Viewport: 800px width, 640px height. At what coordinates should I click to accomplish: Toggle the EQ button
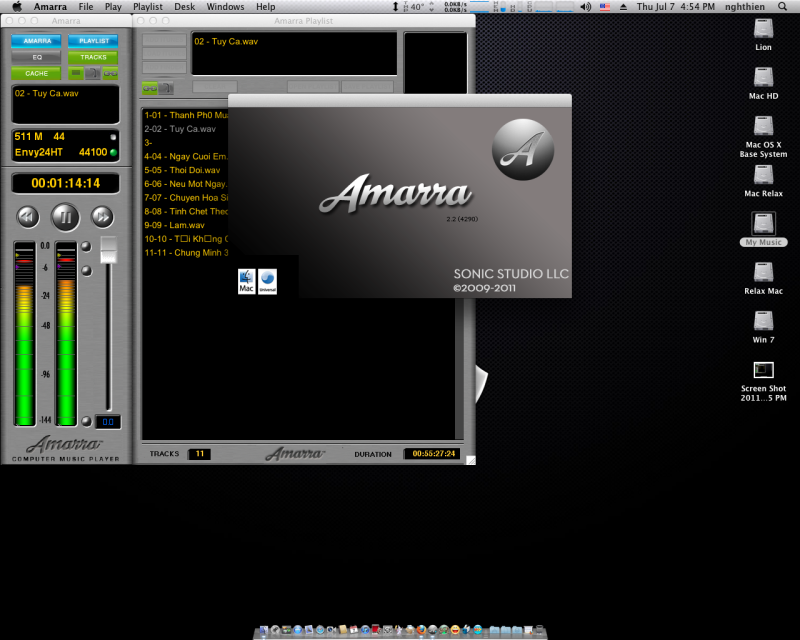[x=36, y=57]
